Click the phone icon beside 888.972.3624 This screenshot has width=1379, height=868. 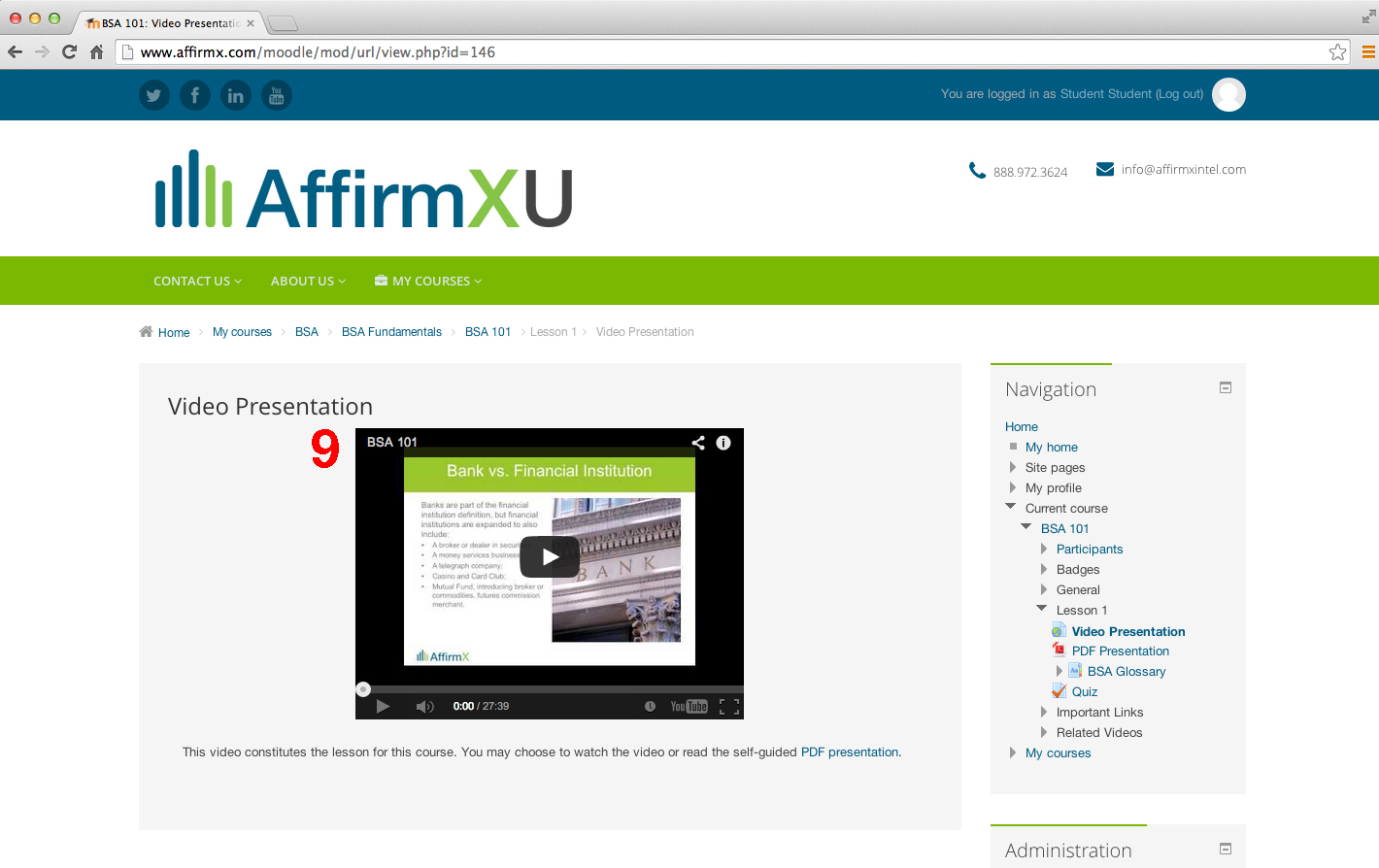pyautogui.click(x=977, y=171)
